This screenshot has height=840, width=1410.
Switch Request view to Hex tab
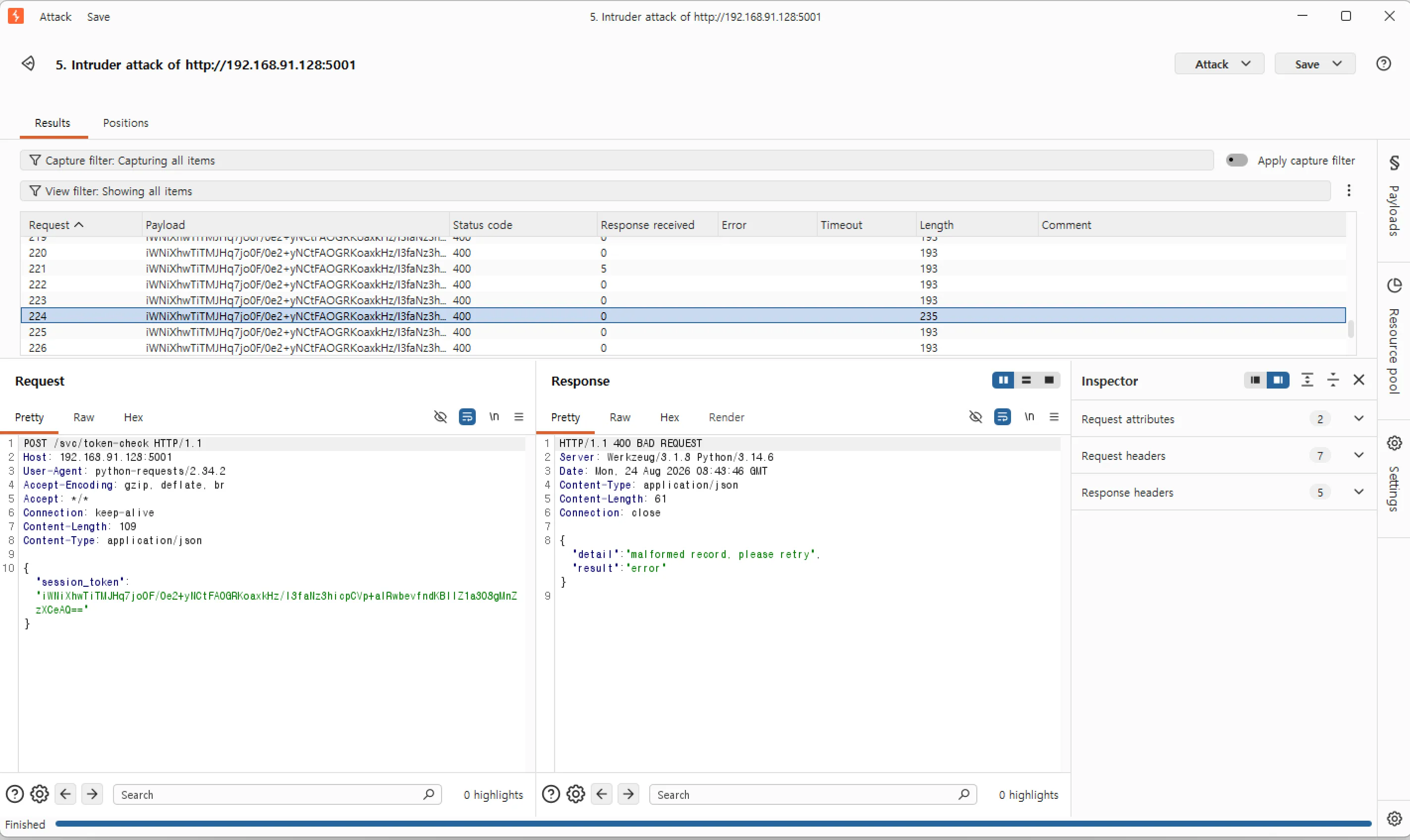[134, 417]
